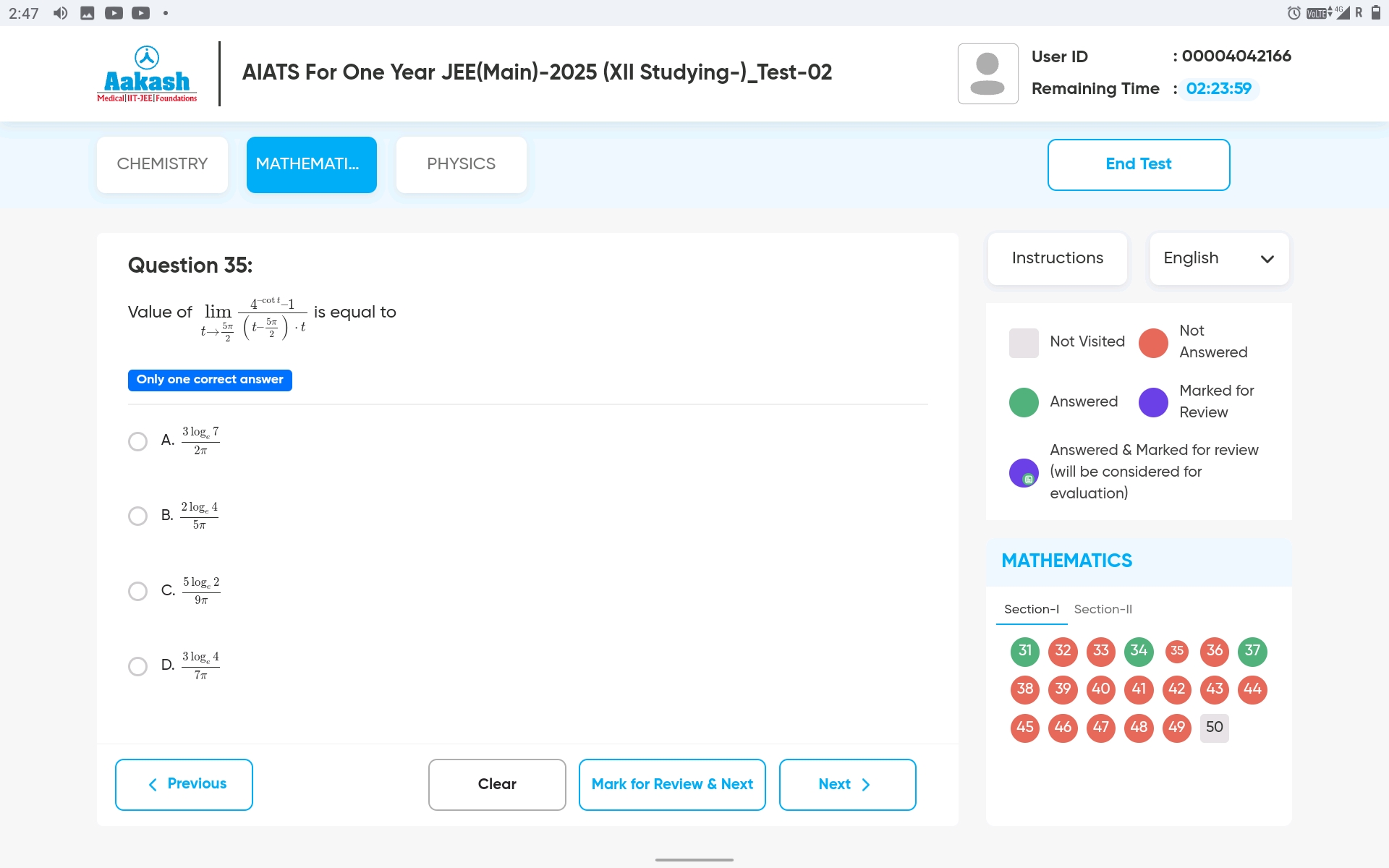Go to the Previous question
This screenshot has width=1389, height=868.
[184, 784]
